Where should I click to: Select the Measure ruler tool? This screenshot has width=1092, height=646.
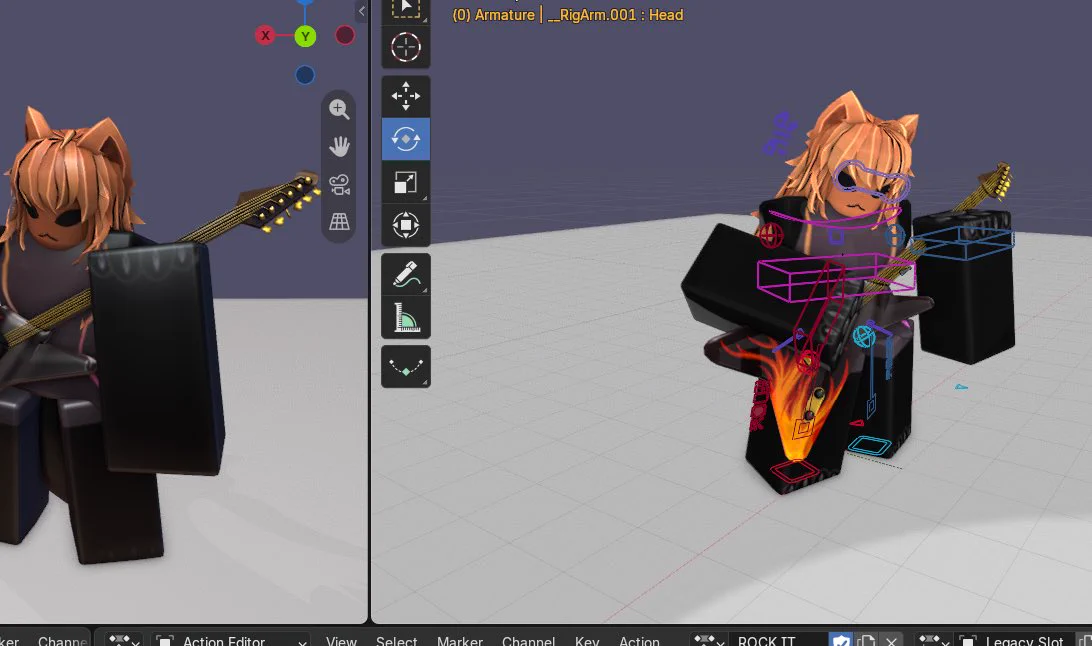click(406, 317)
